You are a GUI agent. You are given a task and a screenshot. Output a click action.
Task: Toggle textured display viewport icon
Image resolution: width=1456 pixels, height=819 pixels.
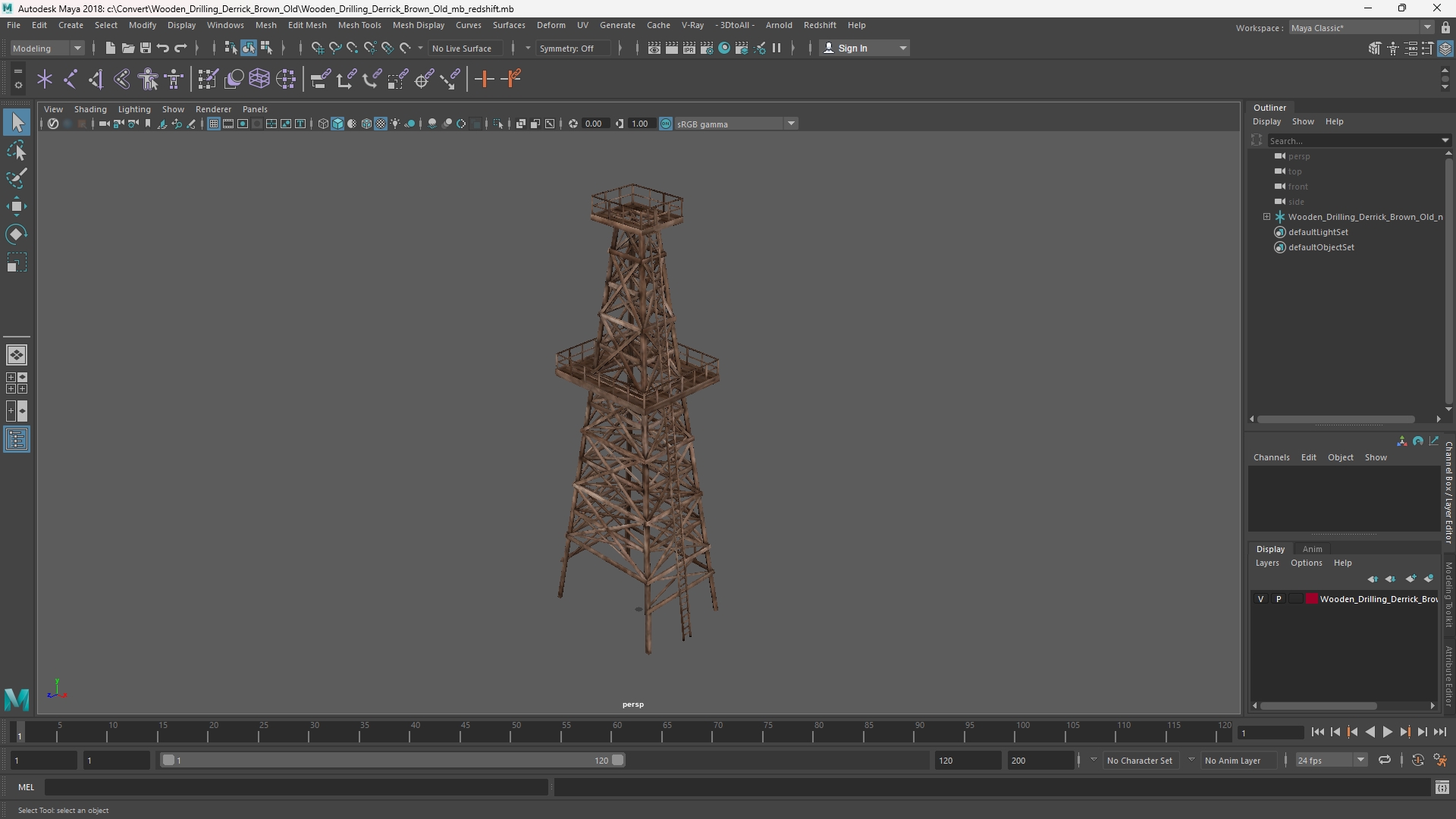pyautogui.click(x=381, y=124)
